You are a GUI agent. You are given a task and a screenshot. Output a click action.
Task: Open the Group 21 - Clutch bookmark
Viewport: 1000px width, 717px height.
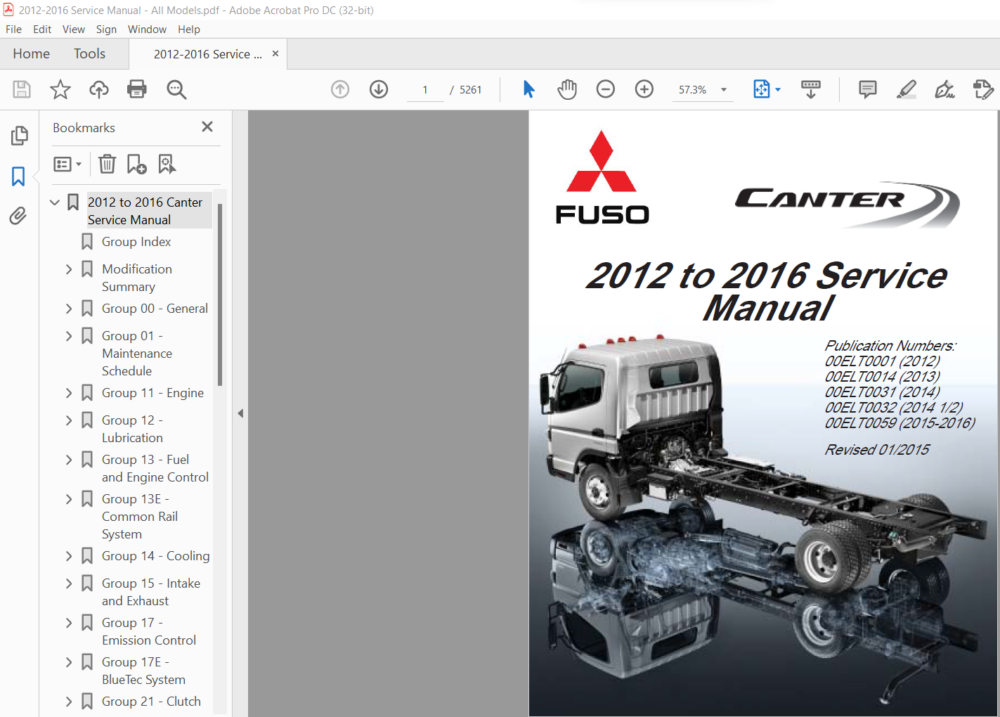click(151, 702)
